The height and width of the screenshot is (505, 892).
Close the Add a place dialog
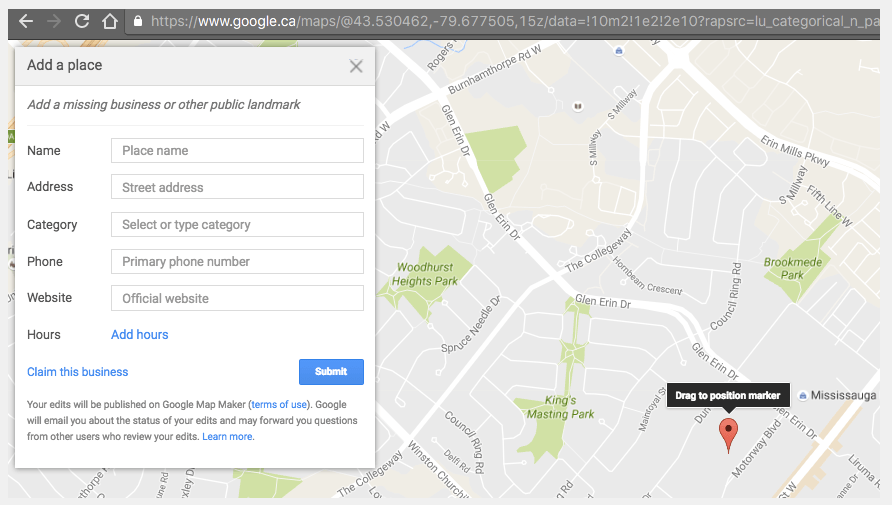(x=356, y=66)
